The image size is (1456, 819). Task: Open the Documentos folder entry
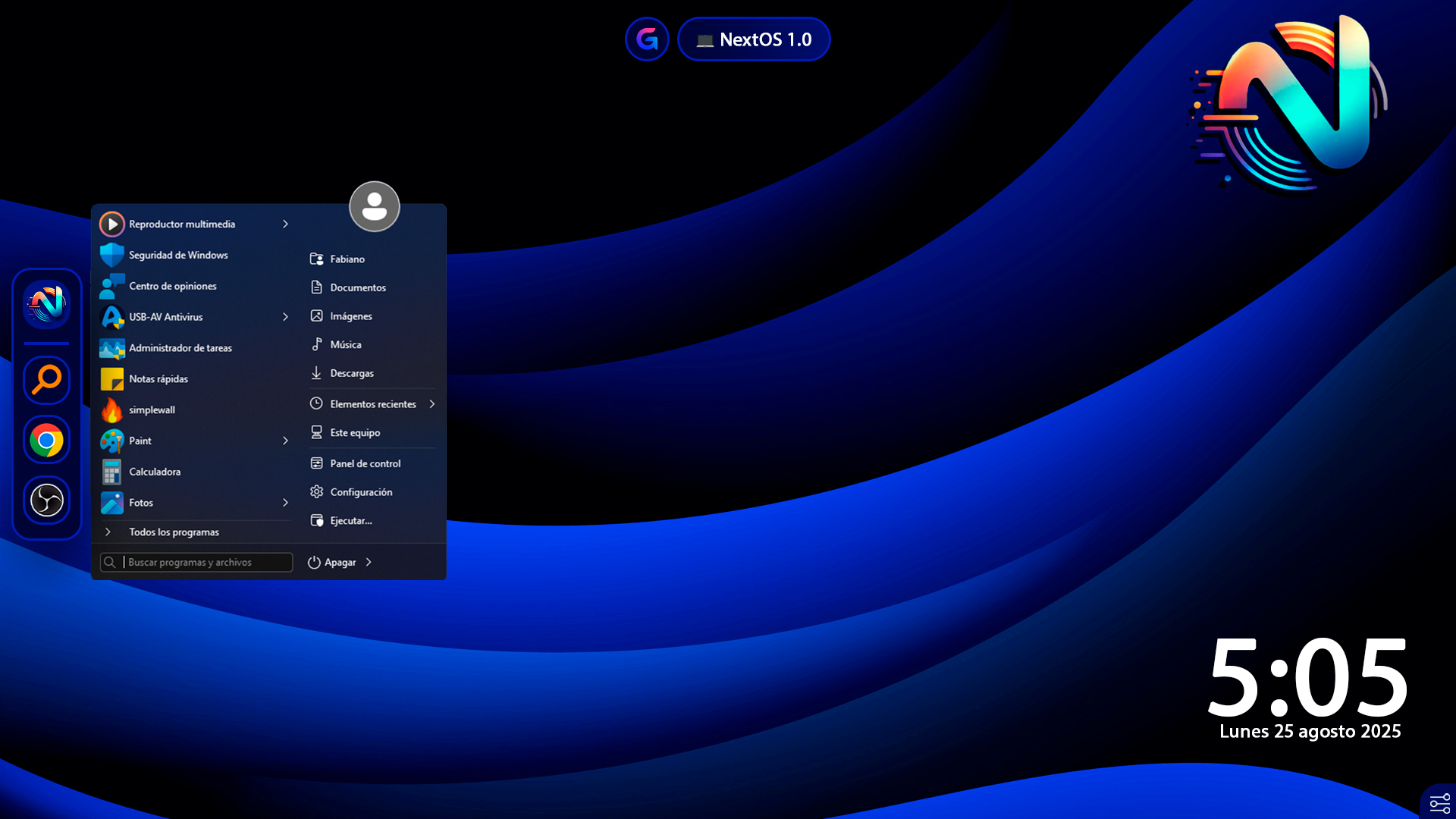357,288
